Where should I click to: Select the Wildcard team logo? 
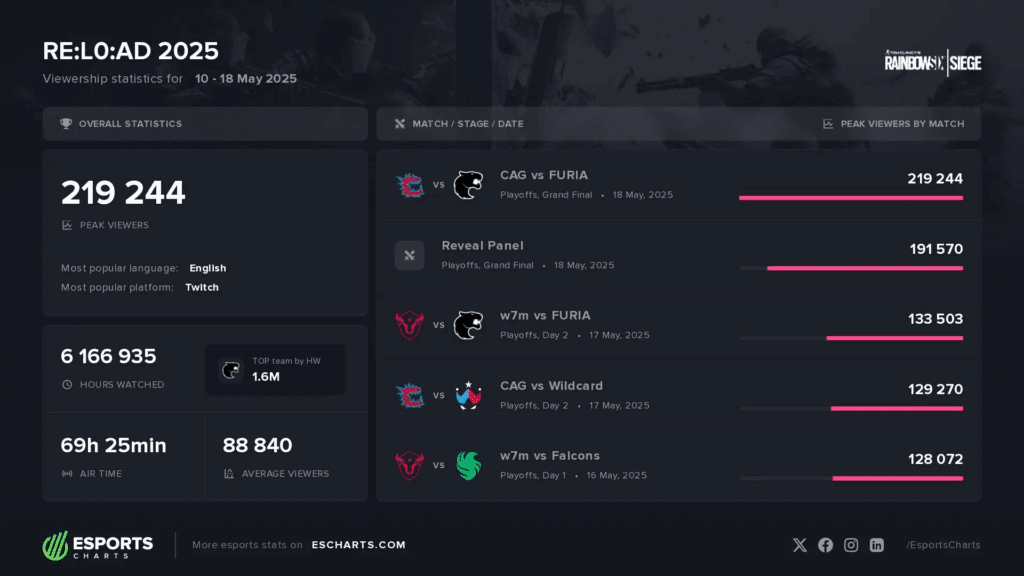(x=468, y=395)
